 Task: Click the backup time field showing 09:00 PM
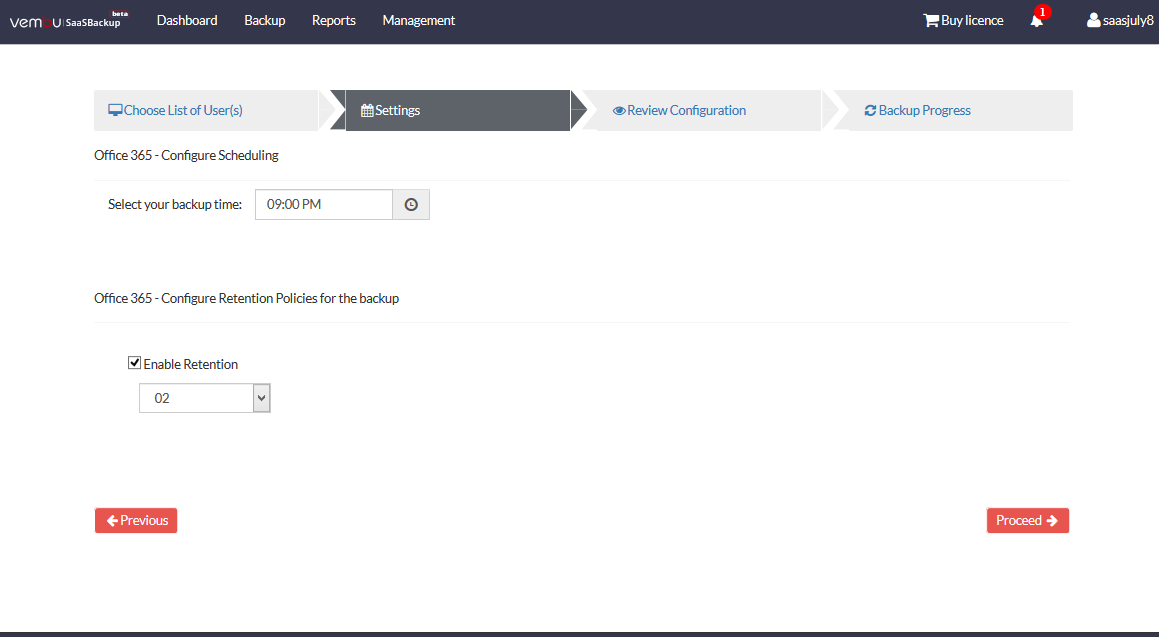click(x=324, y=205)
